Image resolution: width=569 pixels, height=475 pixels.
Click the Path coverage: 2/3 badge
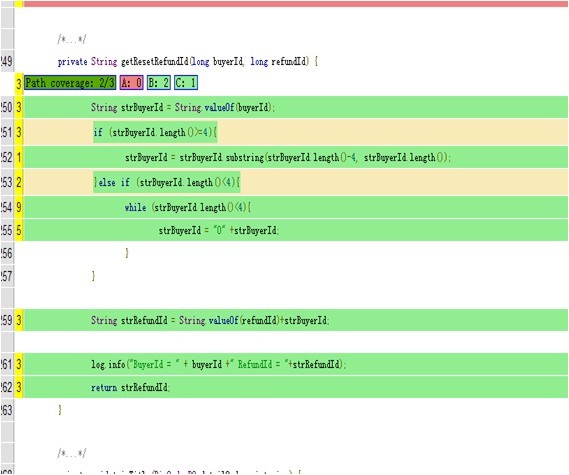70,83
